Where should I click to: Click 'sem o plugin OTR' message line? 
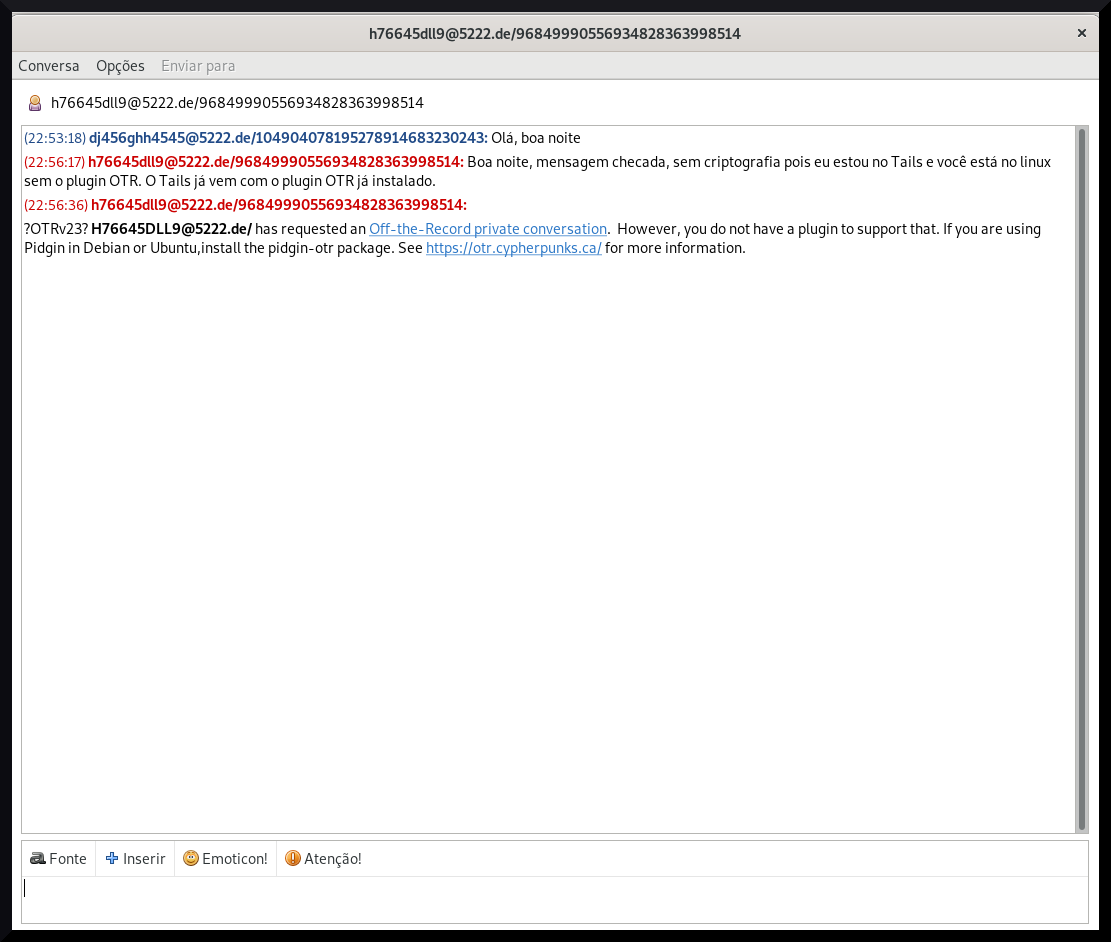point(230,181)
